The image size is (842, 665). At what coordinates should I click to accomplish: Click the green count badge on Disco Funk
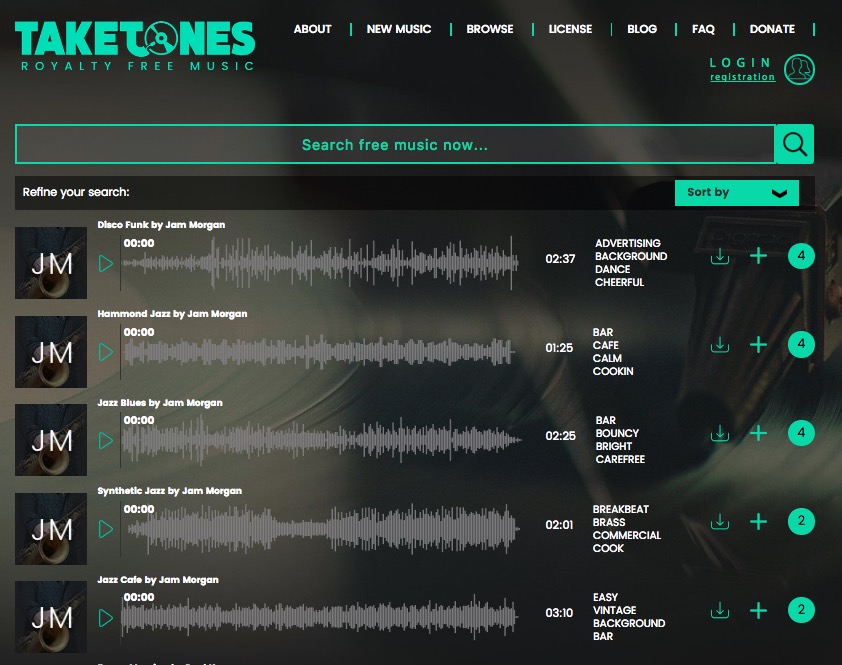coord(801,256)
